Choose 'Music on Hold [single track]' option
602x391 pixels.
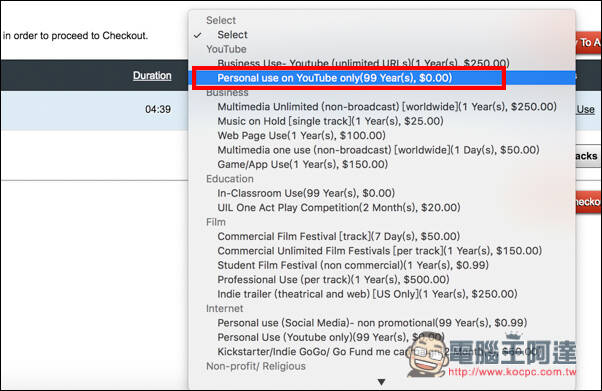330,121
